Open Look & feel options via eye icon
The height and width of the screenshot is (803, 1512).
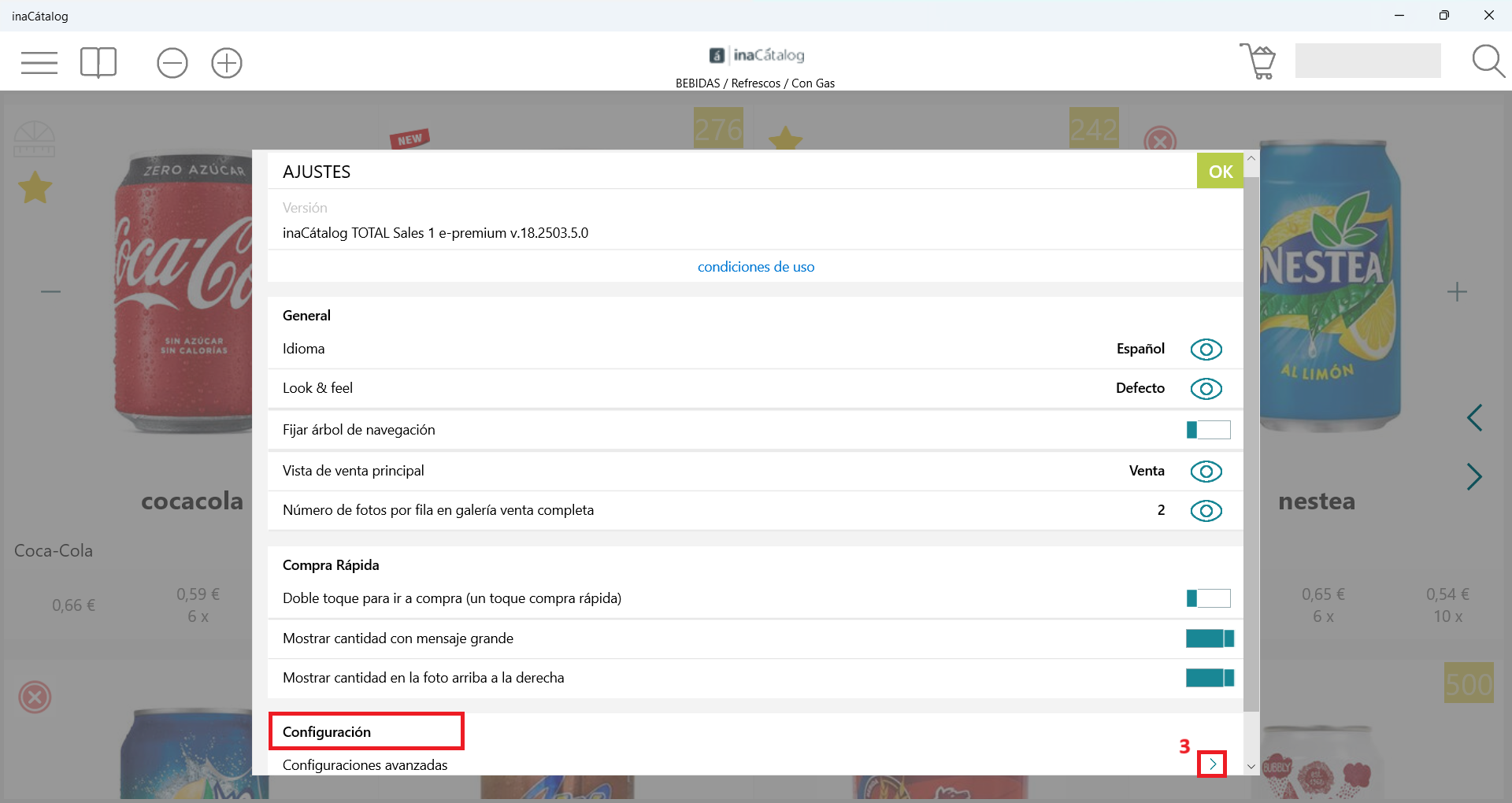pyautogui.click(x=1206, y=389)
